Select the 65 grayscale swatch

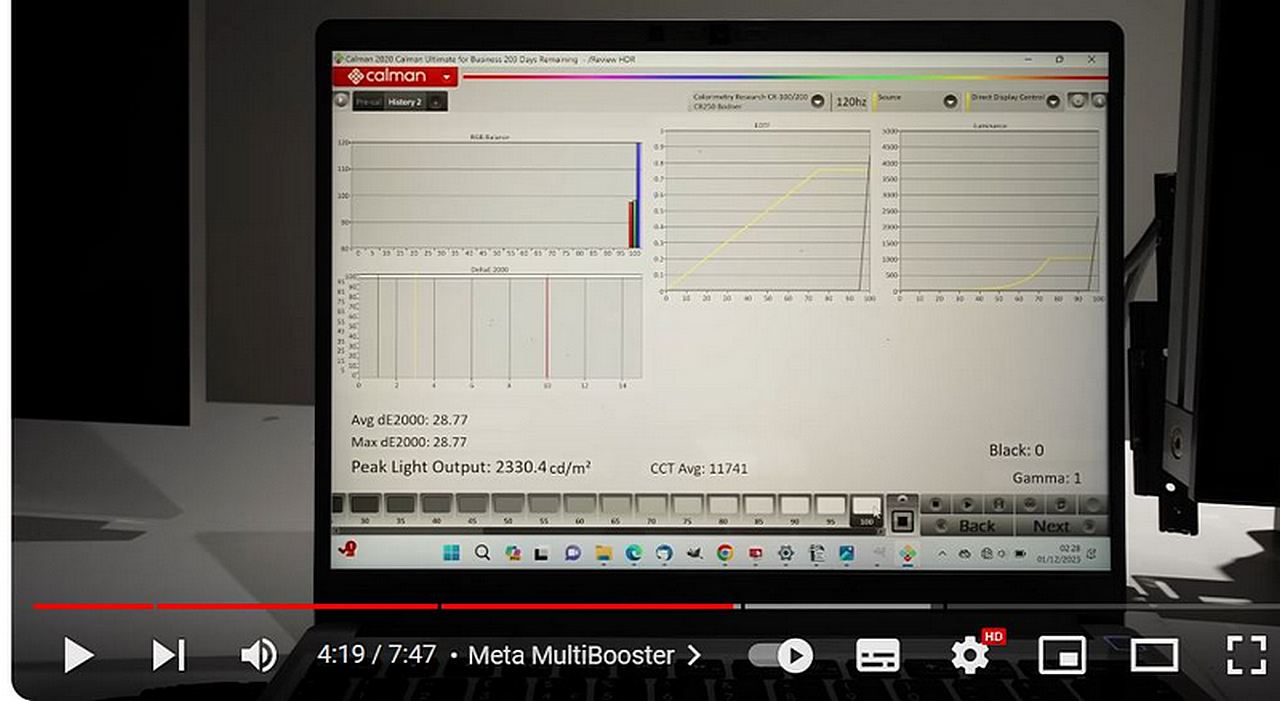[x=616, y=505]
